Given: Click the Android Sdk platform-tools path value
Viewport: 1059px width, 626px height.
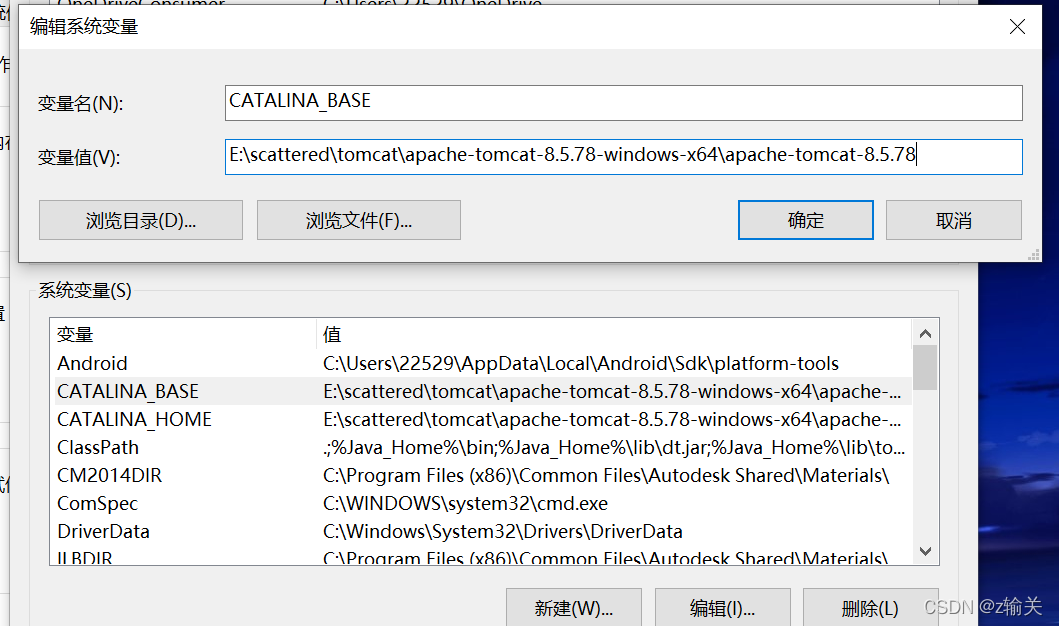Looking at the screenshot, I should pos(581,363).
